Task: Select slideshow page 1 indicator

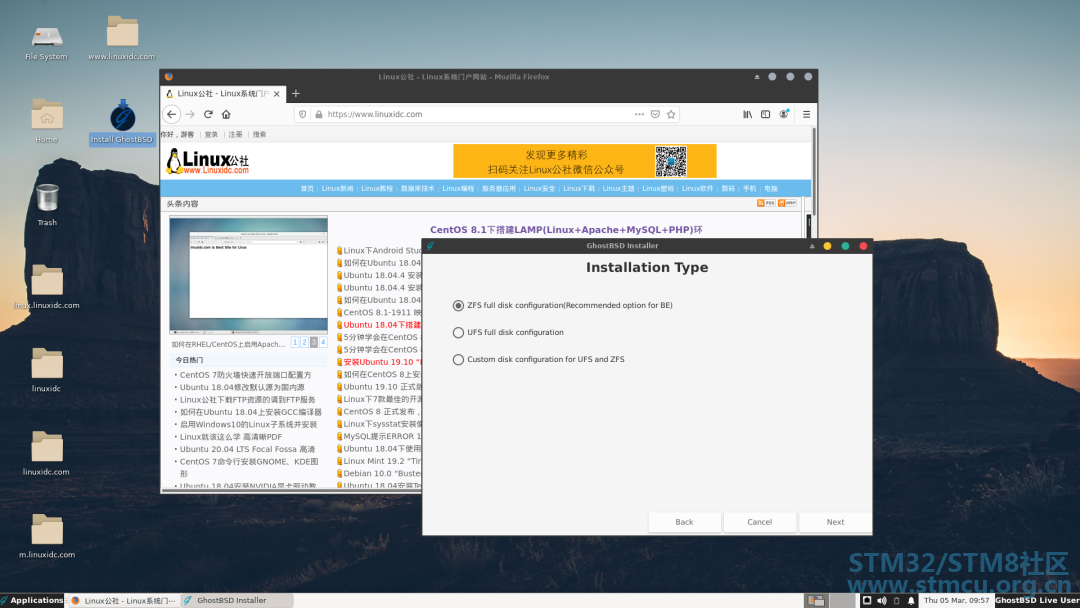Action: click(x=295, y=342)
